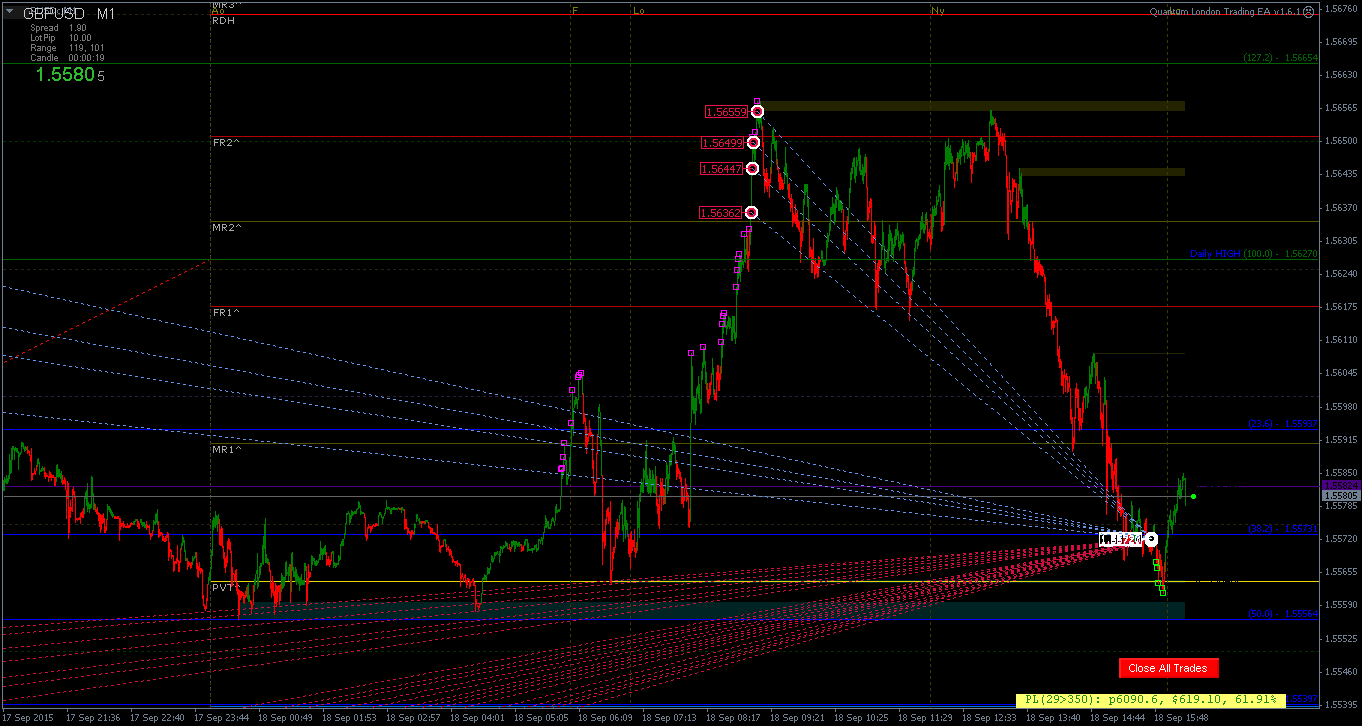Click the purple 1.55824 price tag
This screenshot has width=1362, height=726.
(x=1340, y=486)
